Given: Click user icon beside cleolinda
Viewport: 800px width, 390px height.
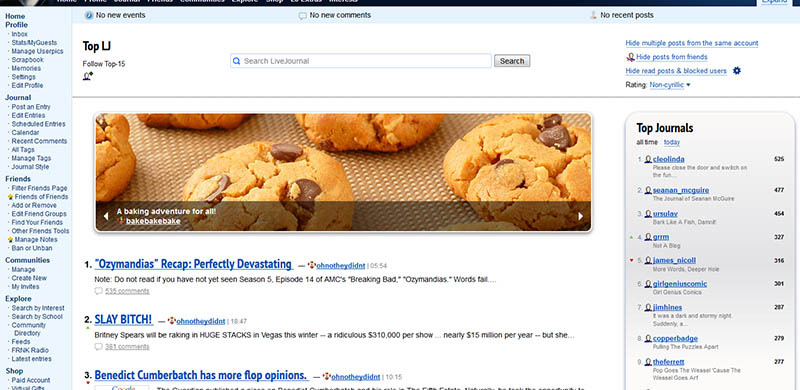Looking at the screenshot, I should coord(648,159).
